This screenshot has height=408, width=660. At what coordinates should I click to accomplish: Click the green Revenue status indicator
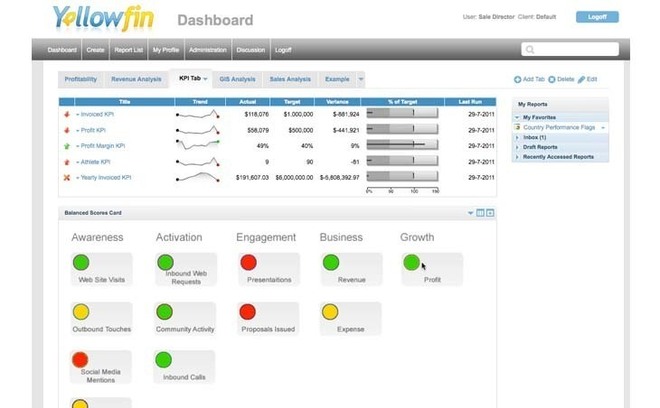coord(331,263)
